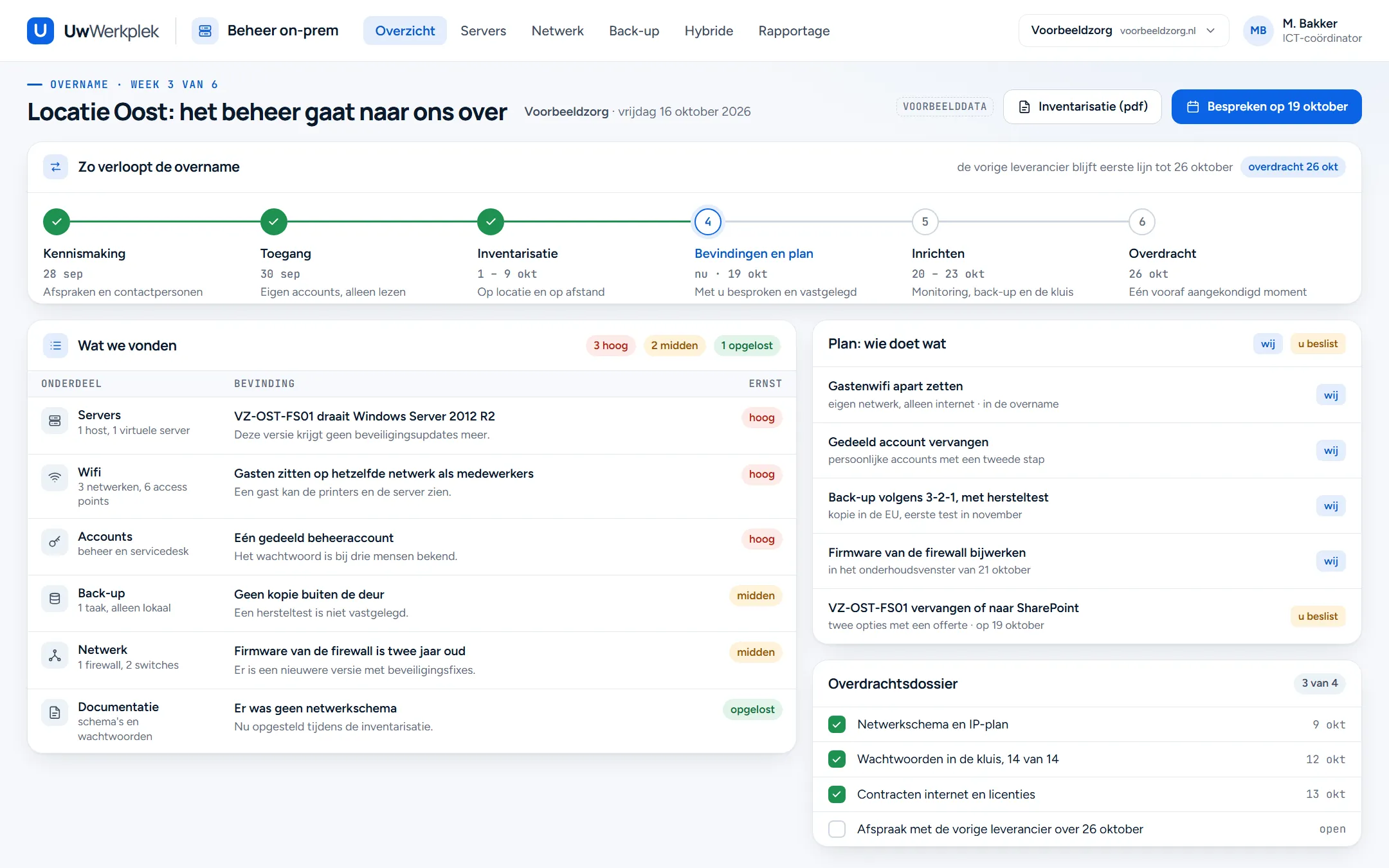Click the u beslist legend badge in plan header
Image resolution: width=1389 pixels, height=868 pixels.
(1318, 344)
